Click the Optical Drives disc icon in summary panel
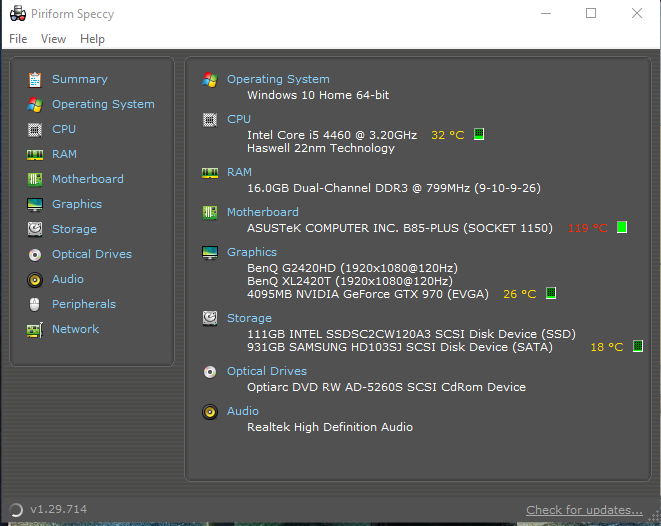Screen dimensions: 661x526 [x=210, y=372]
